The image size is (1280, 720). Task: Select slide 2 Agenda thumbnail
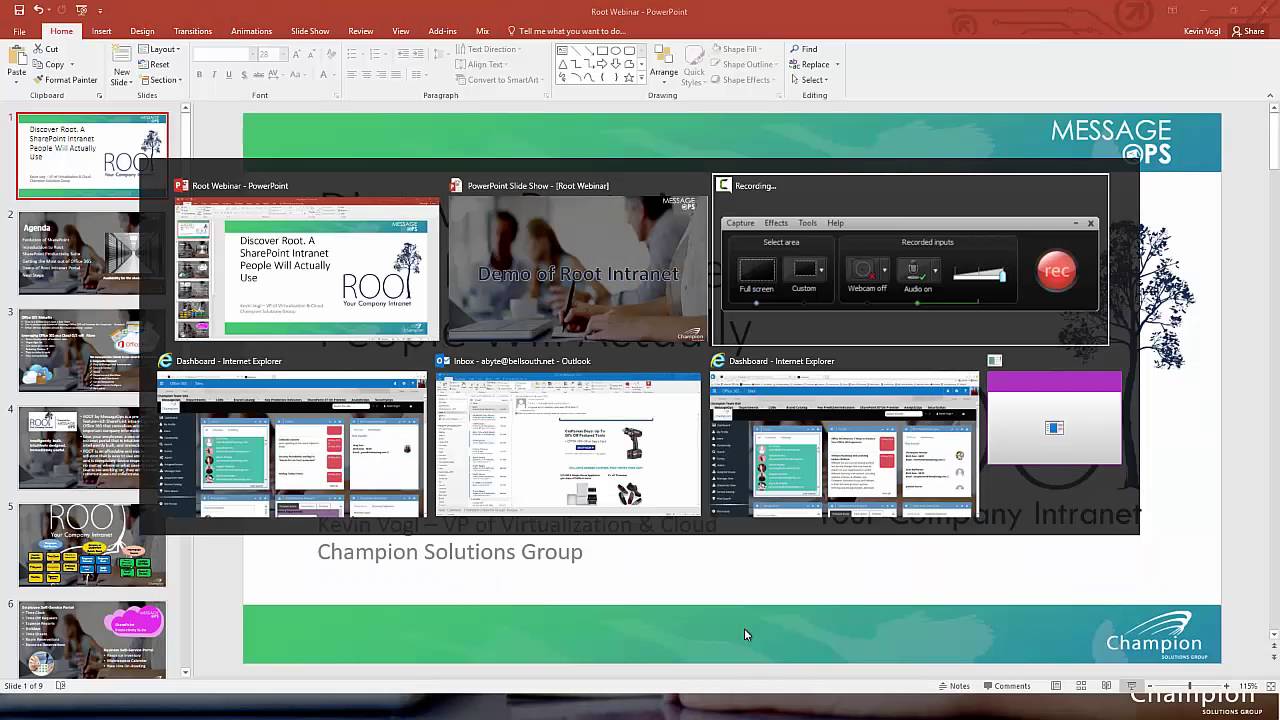92,252
